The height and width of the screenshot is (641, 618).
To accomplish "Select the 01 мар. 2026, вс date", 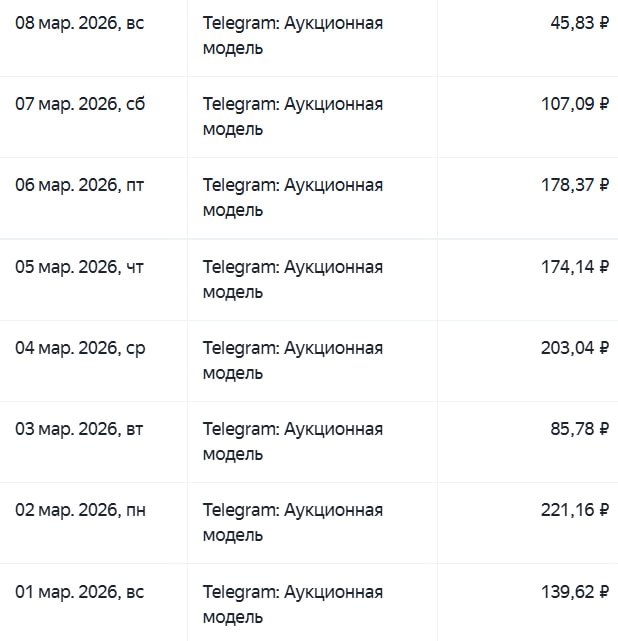I will coord(80,592).
